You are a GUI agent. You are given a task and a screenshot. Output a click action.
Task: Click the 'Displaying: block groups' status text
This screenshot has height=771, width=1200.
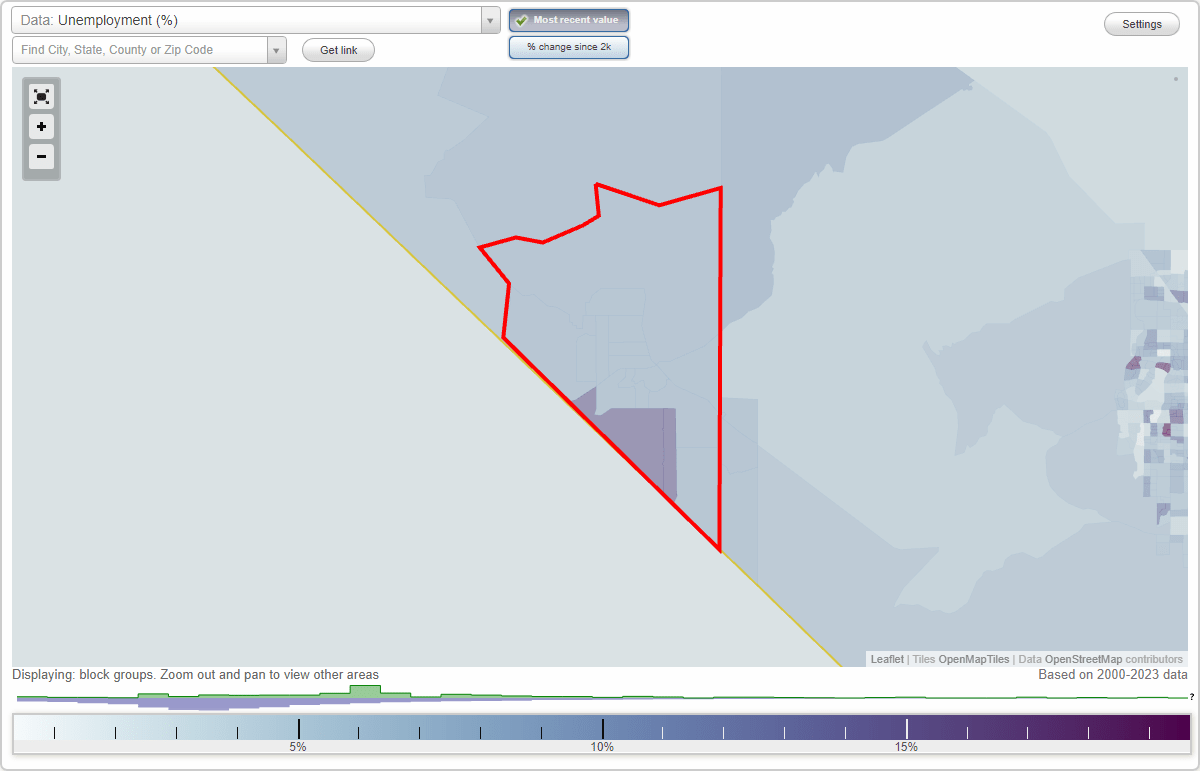tap(196, 675)
